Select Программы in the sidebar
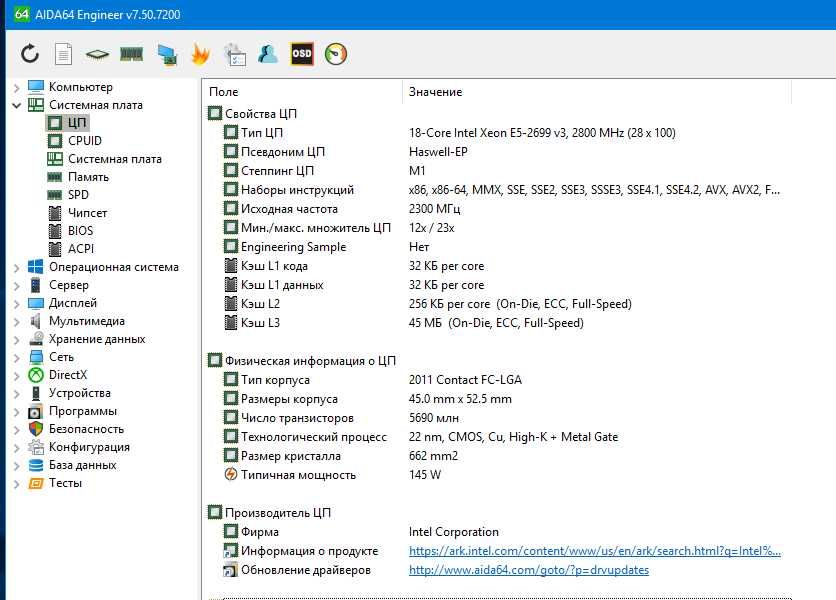 pos(83,411)
